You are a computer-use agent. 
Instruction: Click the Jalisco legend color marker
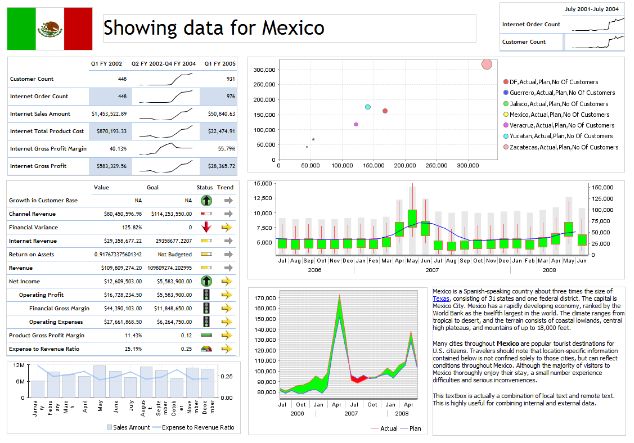coord(505,103)
